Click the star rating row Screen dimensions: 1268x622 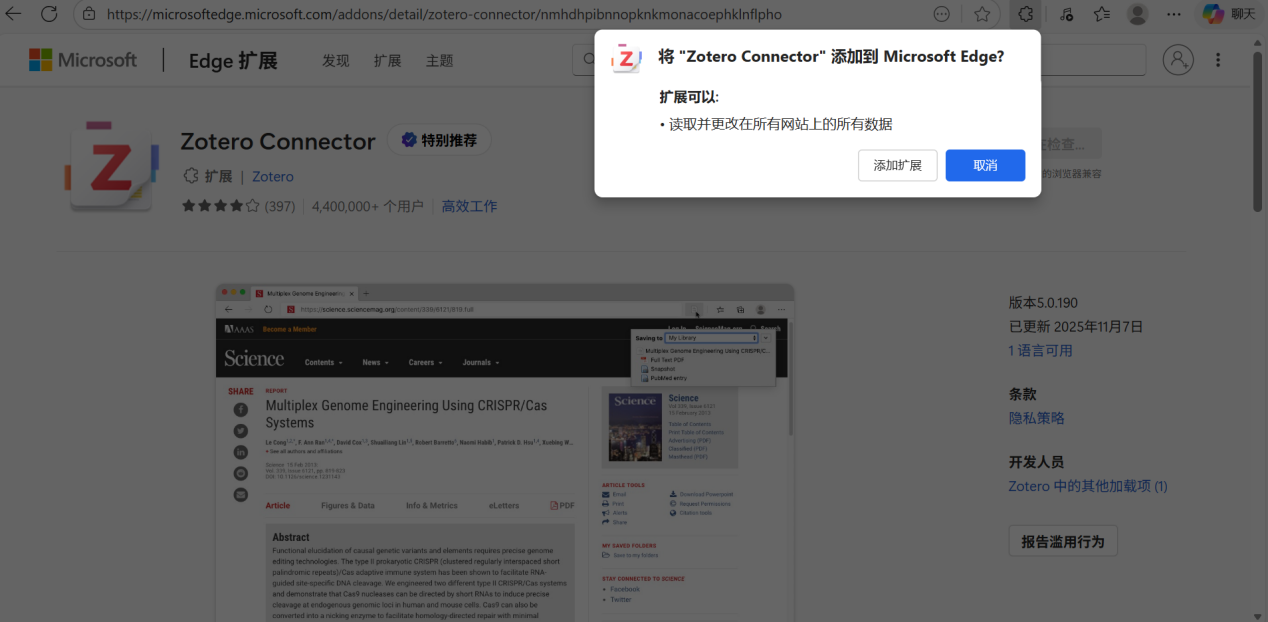(219, 206)
